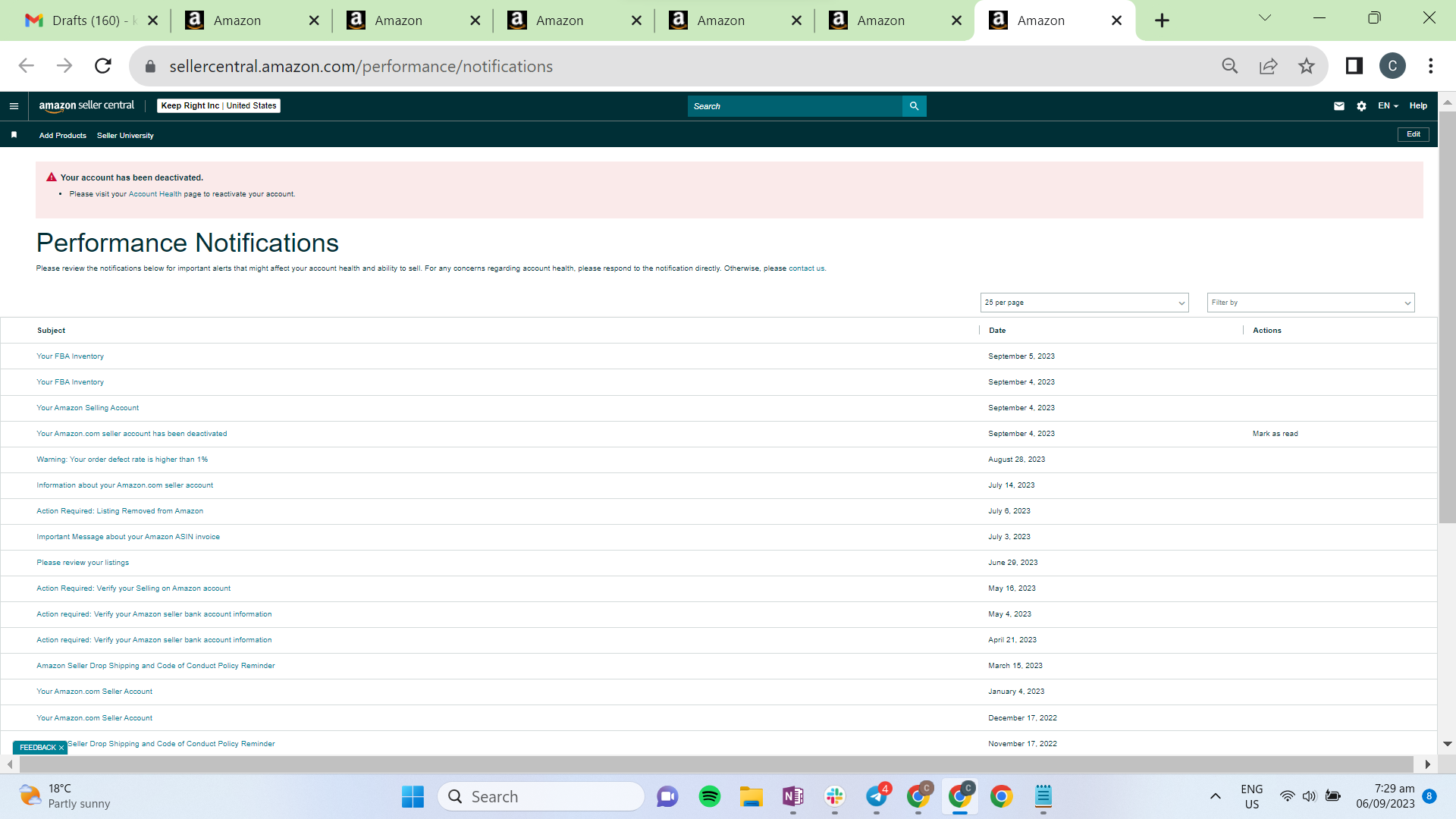This screenshot has height=819, width=1456.
Task: Go forward in browser history
Action: 64,66
